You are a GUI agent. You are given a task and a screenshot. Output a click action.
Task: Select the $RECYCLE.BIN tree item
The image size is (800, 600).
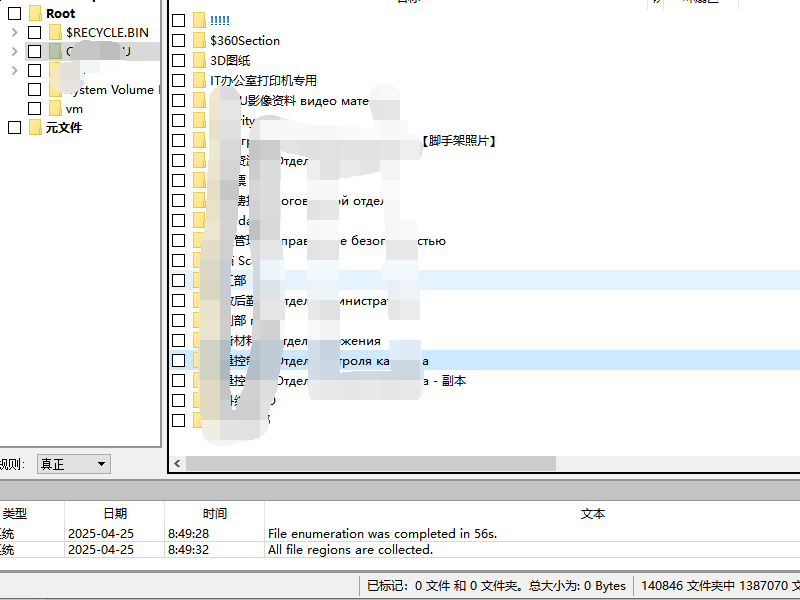pos(107,33)
